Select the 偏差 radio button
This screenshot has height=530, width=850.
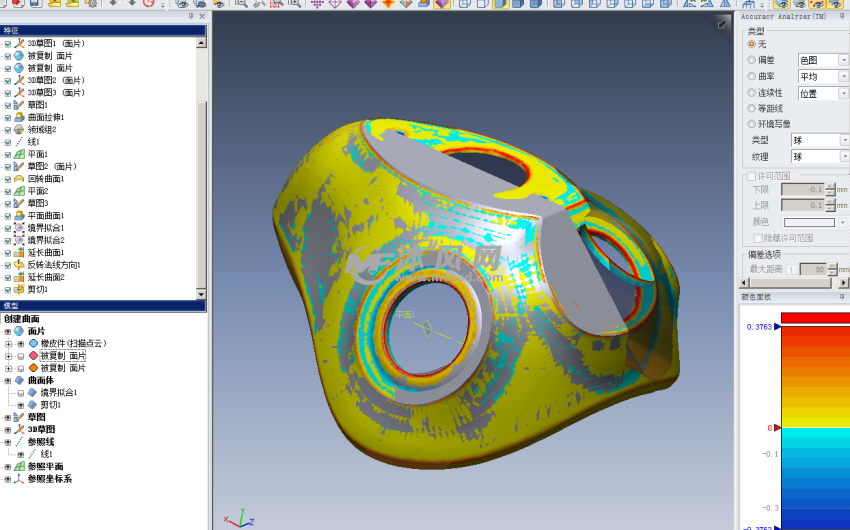click(x=751, y=60)
